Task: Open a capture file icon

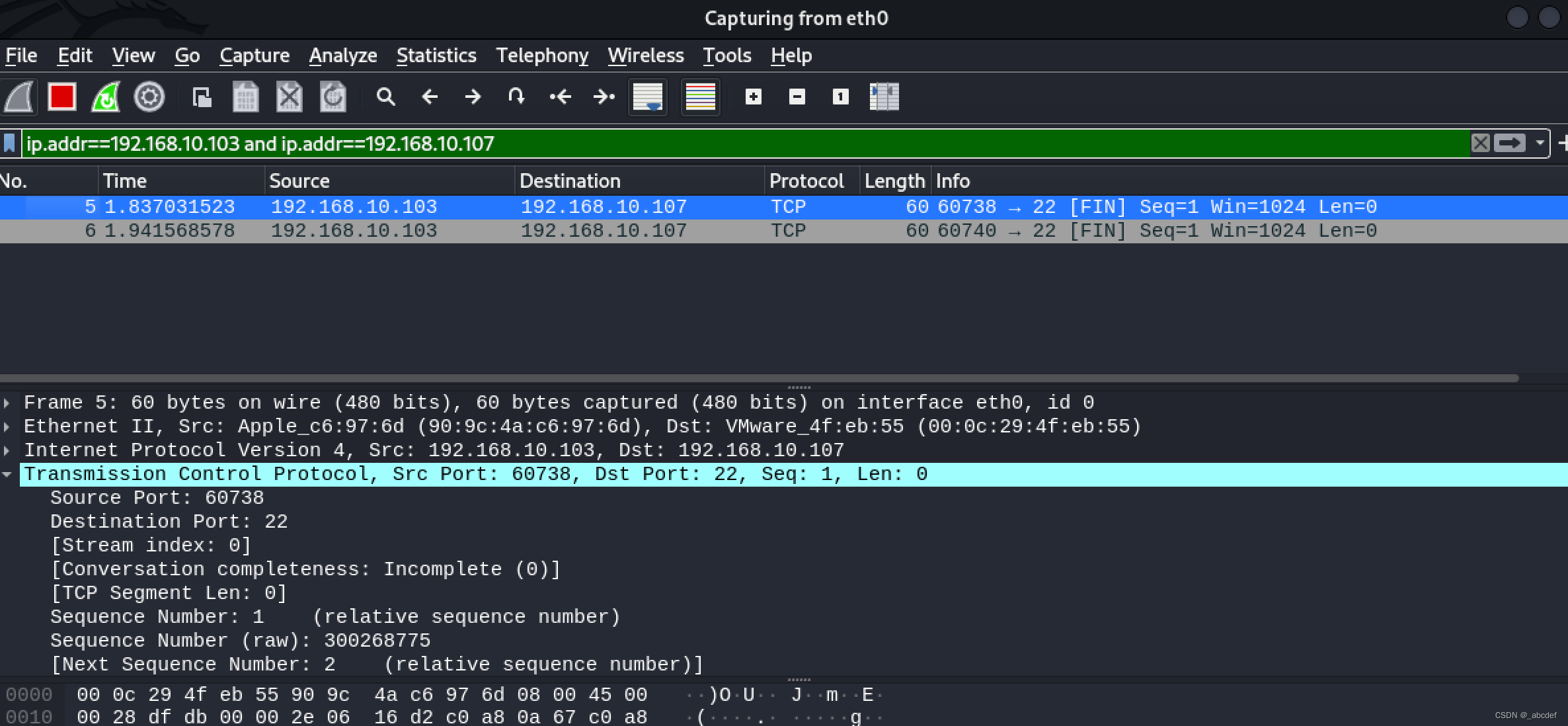Action: pos(202,97)
